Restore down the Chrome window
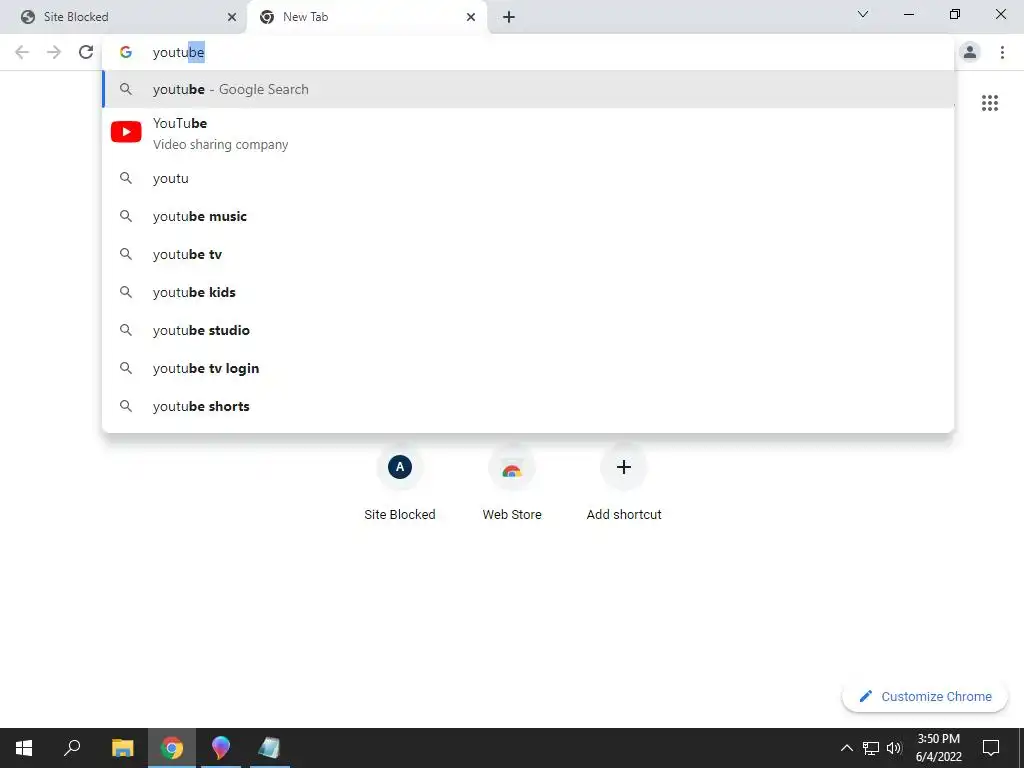The width and height of the screenshot is (1024, 768). 955,14
